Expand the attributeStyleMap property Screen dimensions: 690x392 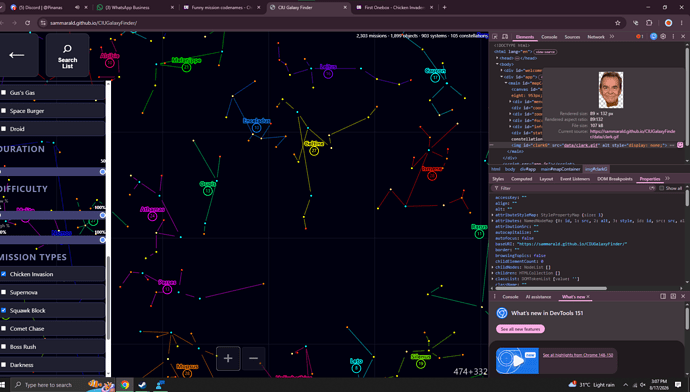pos(493,215)
